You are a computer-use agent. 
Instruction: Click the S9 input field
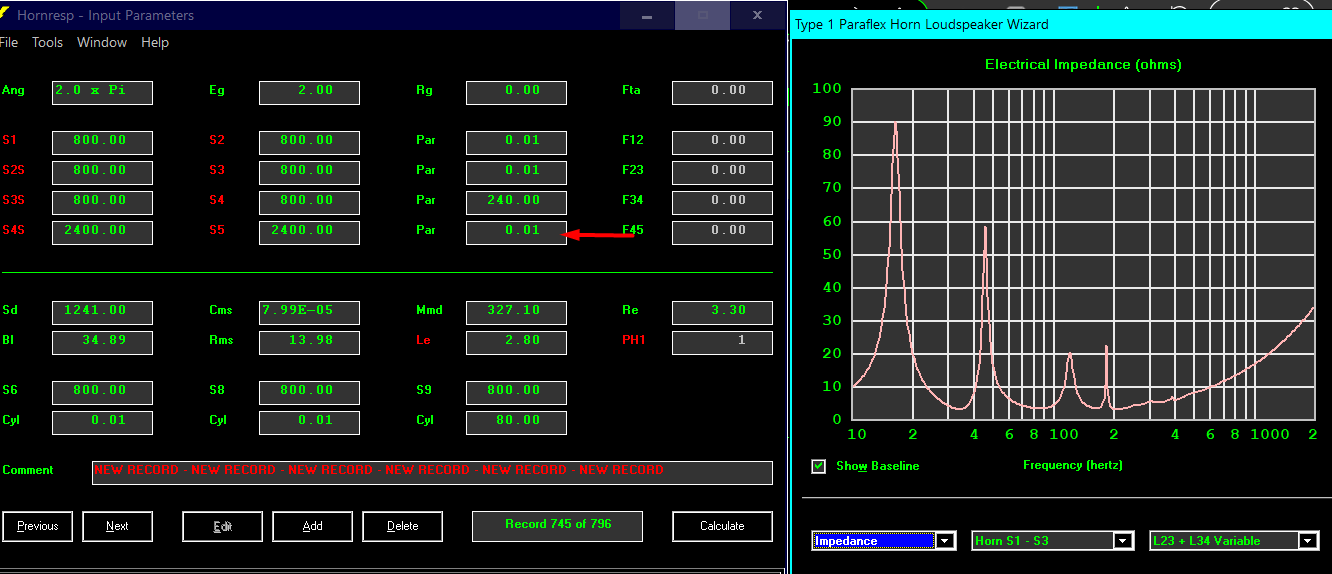coord(516,393)
